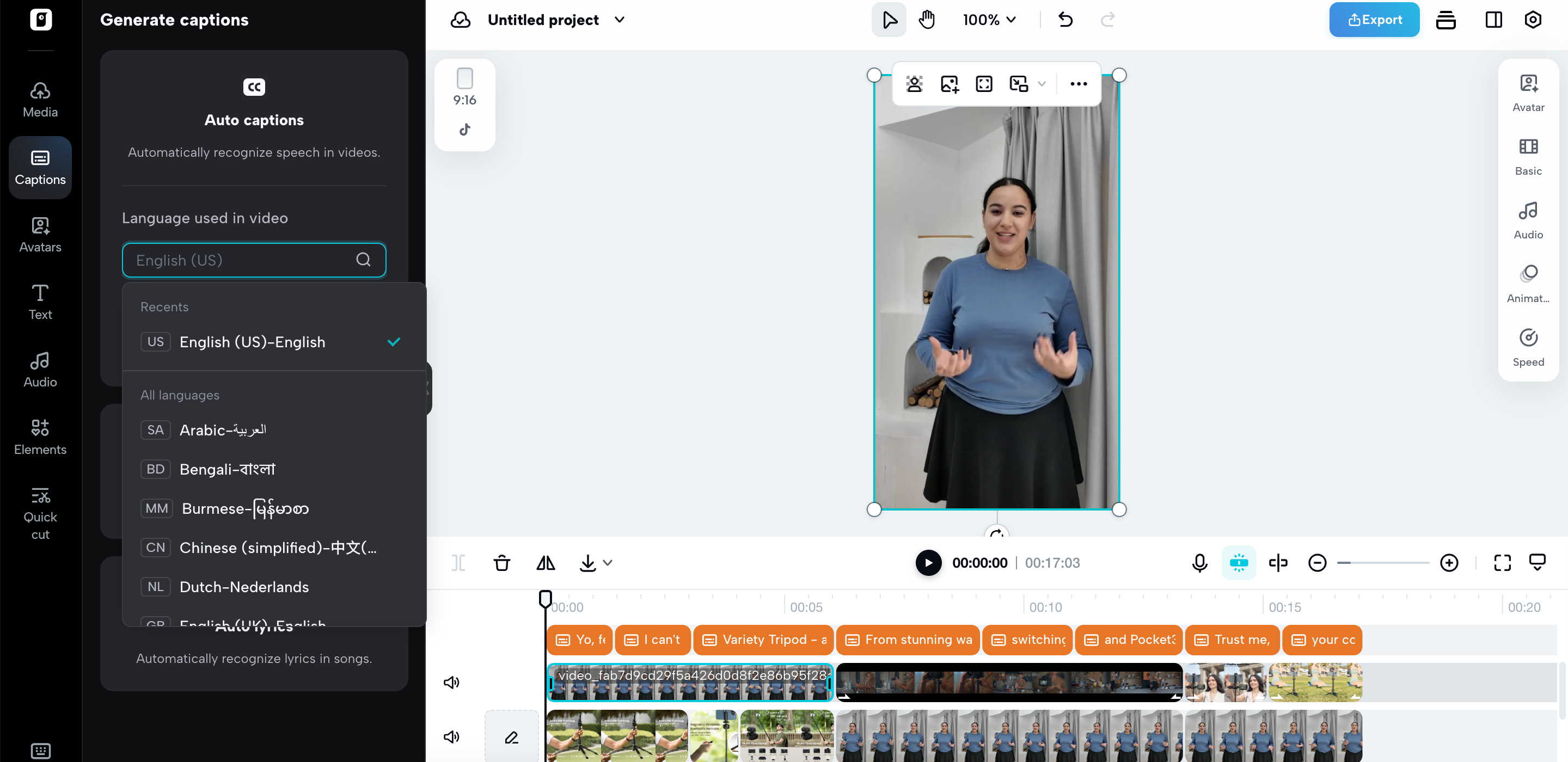Delete the selected clip with the trash icon
The image size is (1568, 762).
[501, 563]
